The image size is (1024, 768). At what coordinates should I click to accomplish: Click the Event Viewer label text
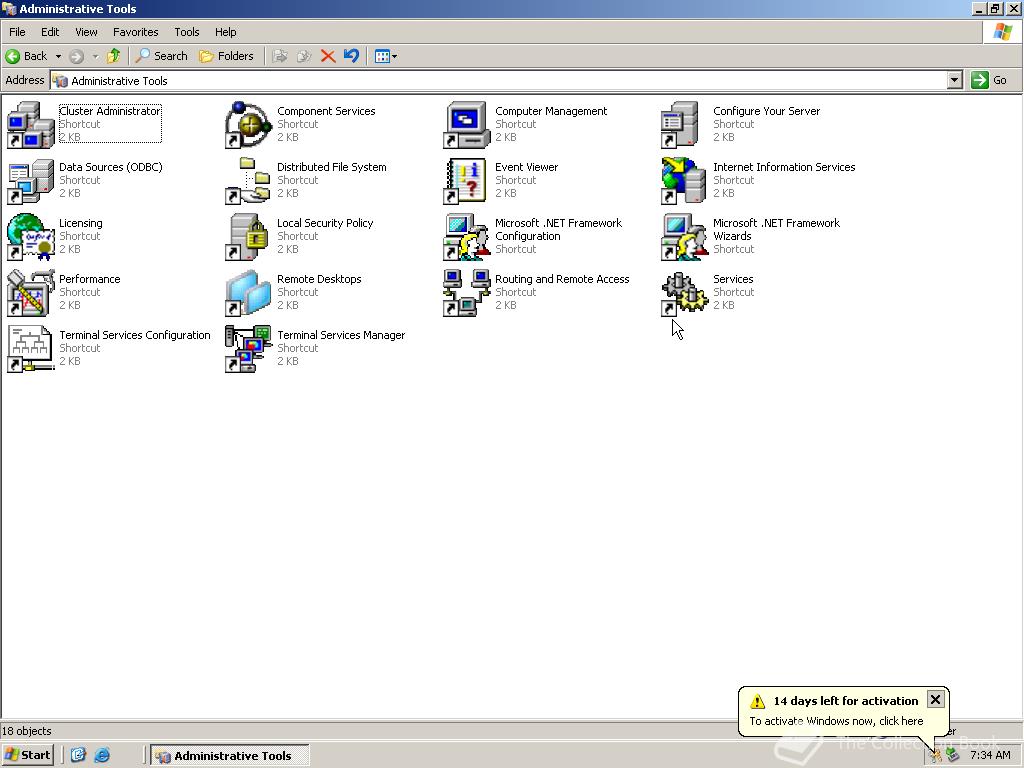pyautogui.click(x=526, y=167)
